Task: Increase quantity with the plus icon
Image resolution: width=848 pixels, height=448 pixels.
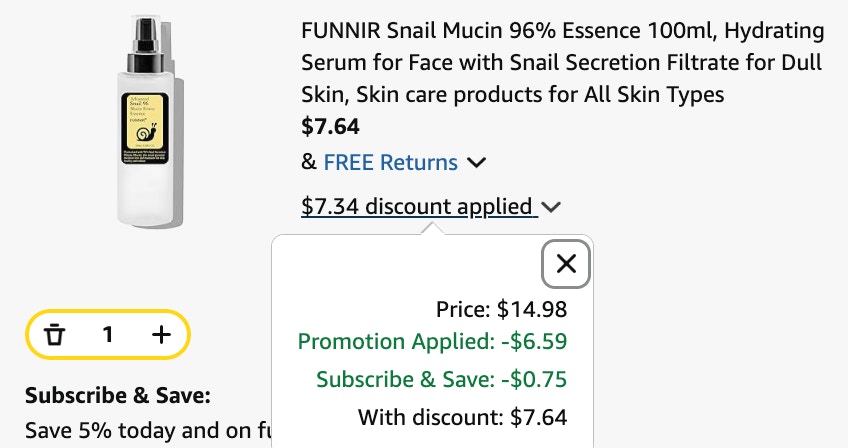Action: pyautogui.click(x=161, y=335)
